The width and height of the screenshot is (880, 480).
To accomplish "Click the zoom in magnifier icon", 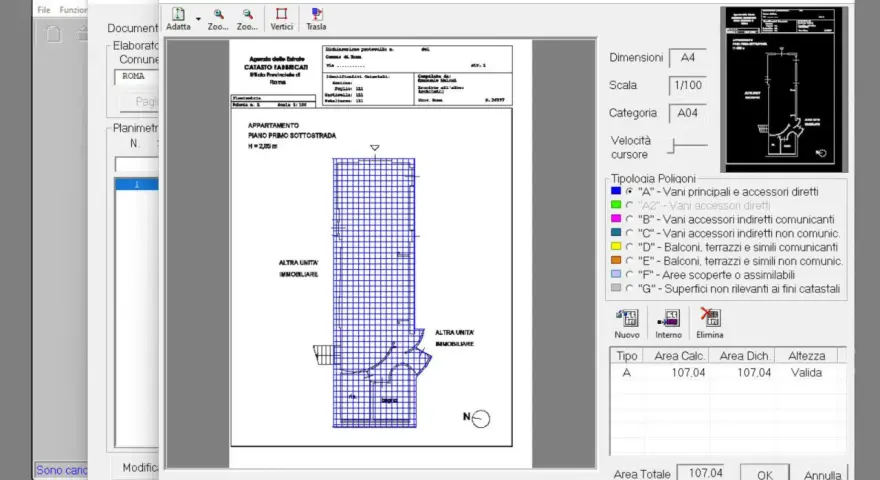I will point(218,15).
